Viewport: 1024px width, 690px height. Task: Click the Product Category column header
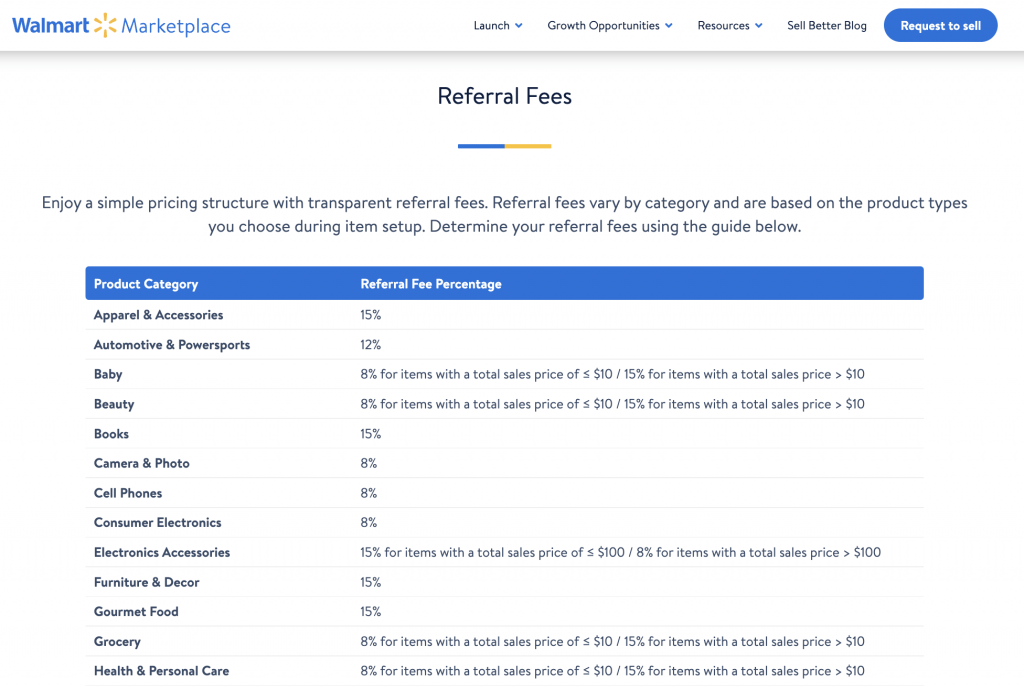coord(146,284)
